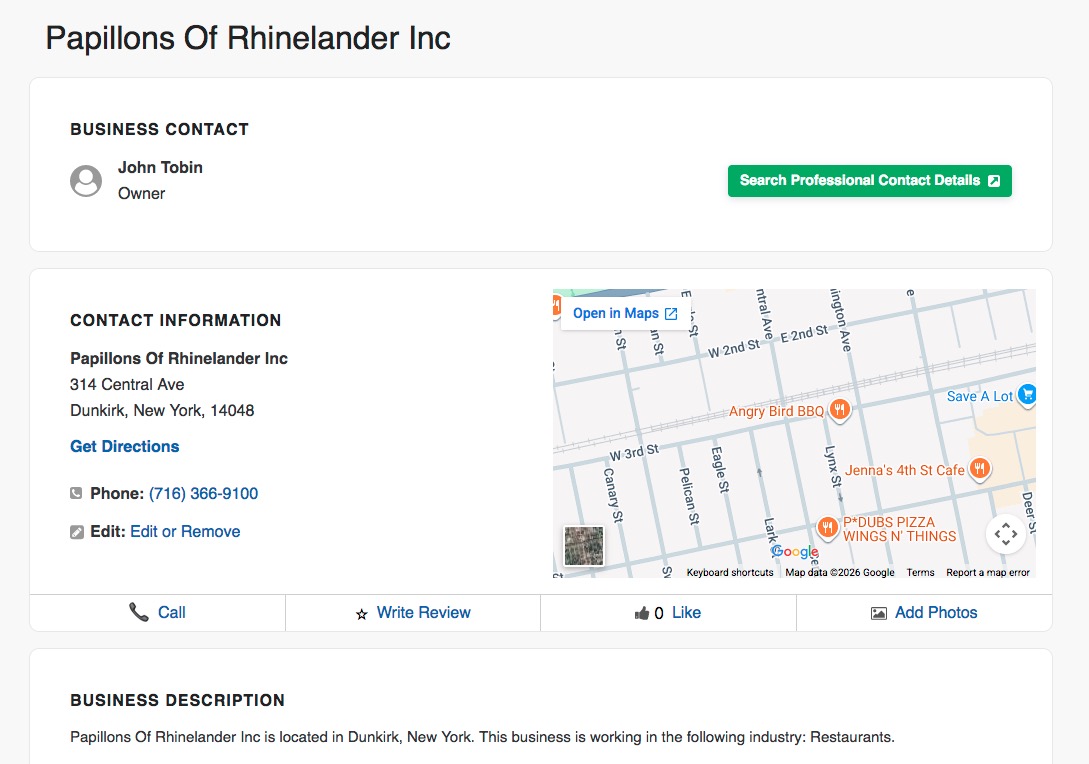This screenshot has height=764, width=1089.
Task: Select the P*DUBS PIZZA map marker
Action: (x=826, y=528)
